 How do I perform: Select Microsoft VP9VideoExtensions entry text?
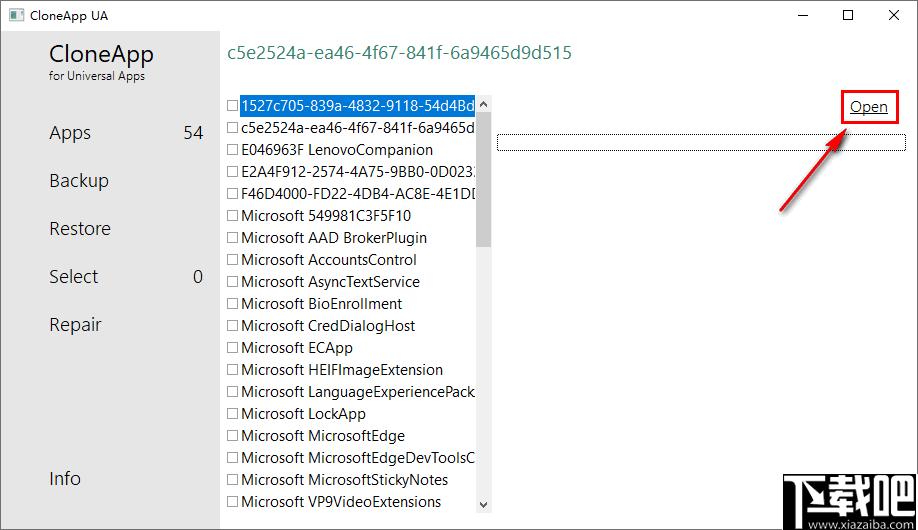[x=341, y=502]
